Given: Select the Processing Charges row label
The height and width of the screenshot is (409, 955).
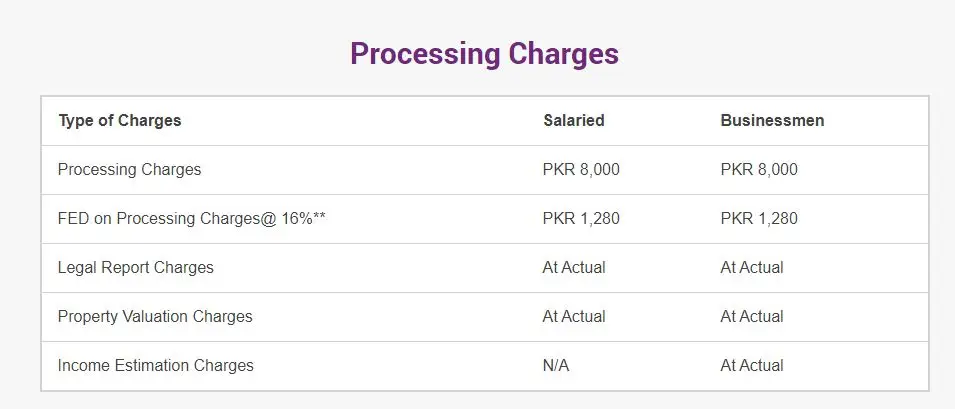Looking at the screenshot, I should coord(129,169).
